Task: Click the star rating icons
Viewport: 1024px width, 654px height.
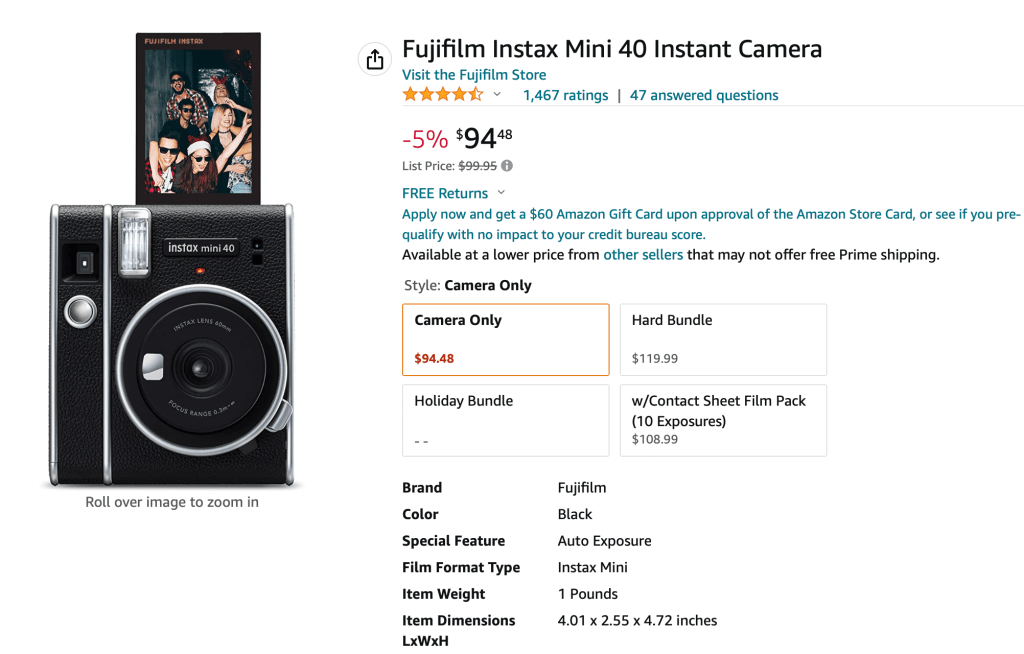Action: (x=442, y=95)
